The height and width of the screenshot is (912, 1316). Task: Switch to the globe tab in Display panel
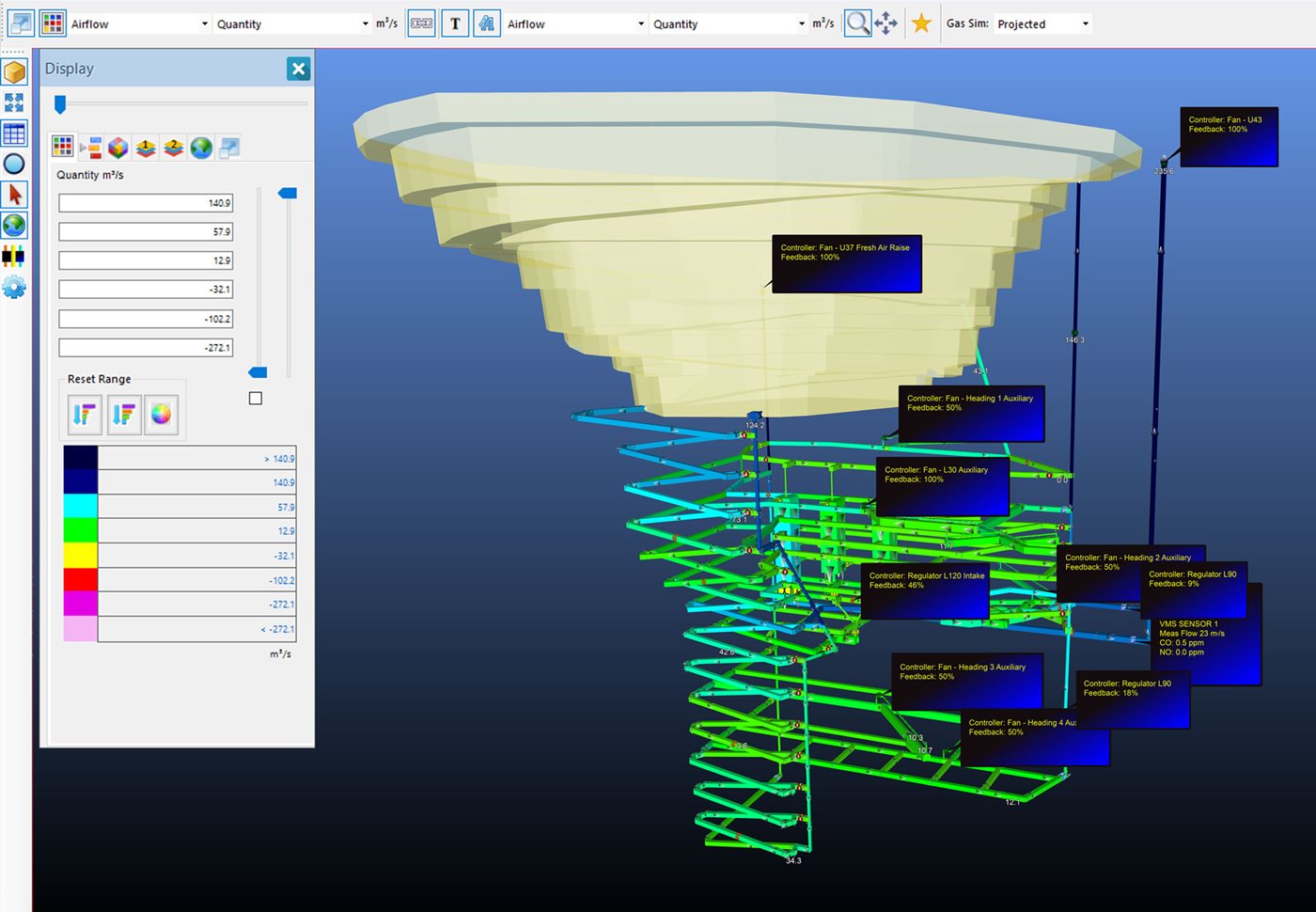pos(201,147)
